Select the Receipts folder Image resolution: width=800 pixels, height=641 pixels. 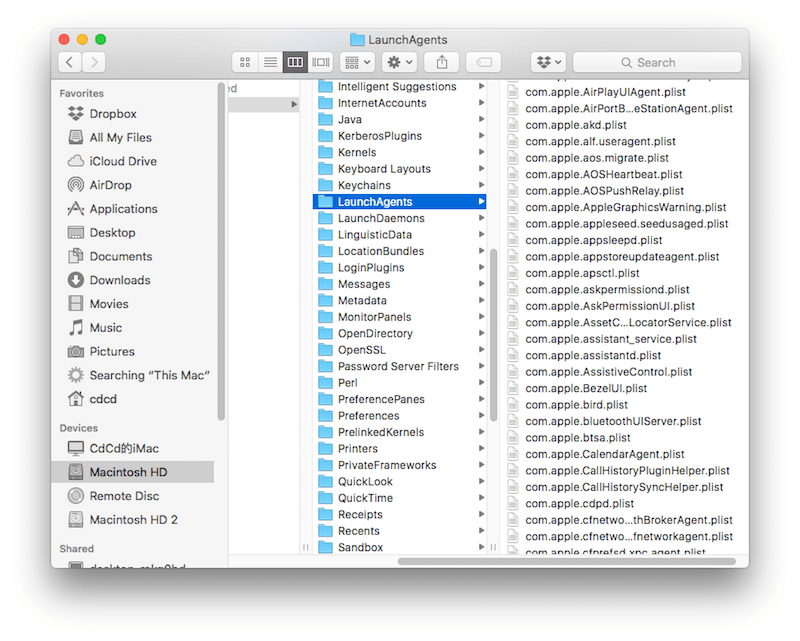pos(399,514)
